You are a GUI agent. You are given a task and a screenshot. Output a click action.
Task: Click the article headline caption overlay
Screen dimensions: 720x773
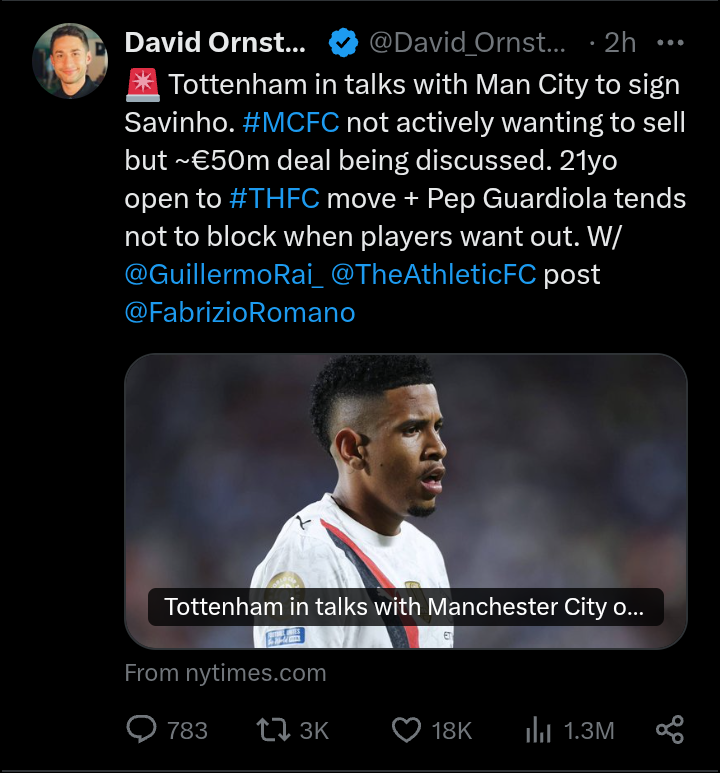[405, 607]
